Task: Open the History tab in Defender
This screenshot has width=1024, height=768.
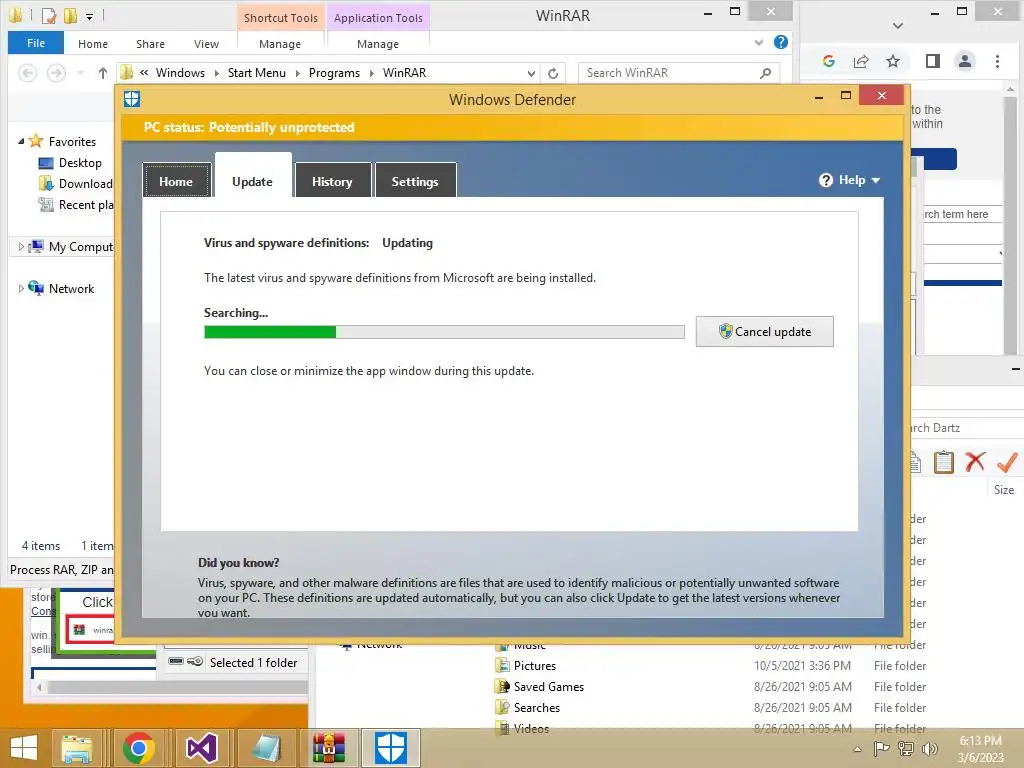Action: click(x=332, y=181)
